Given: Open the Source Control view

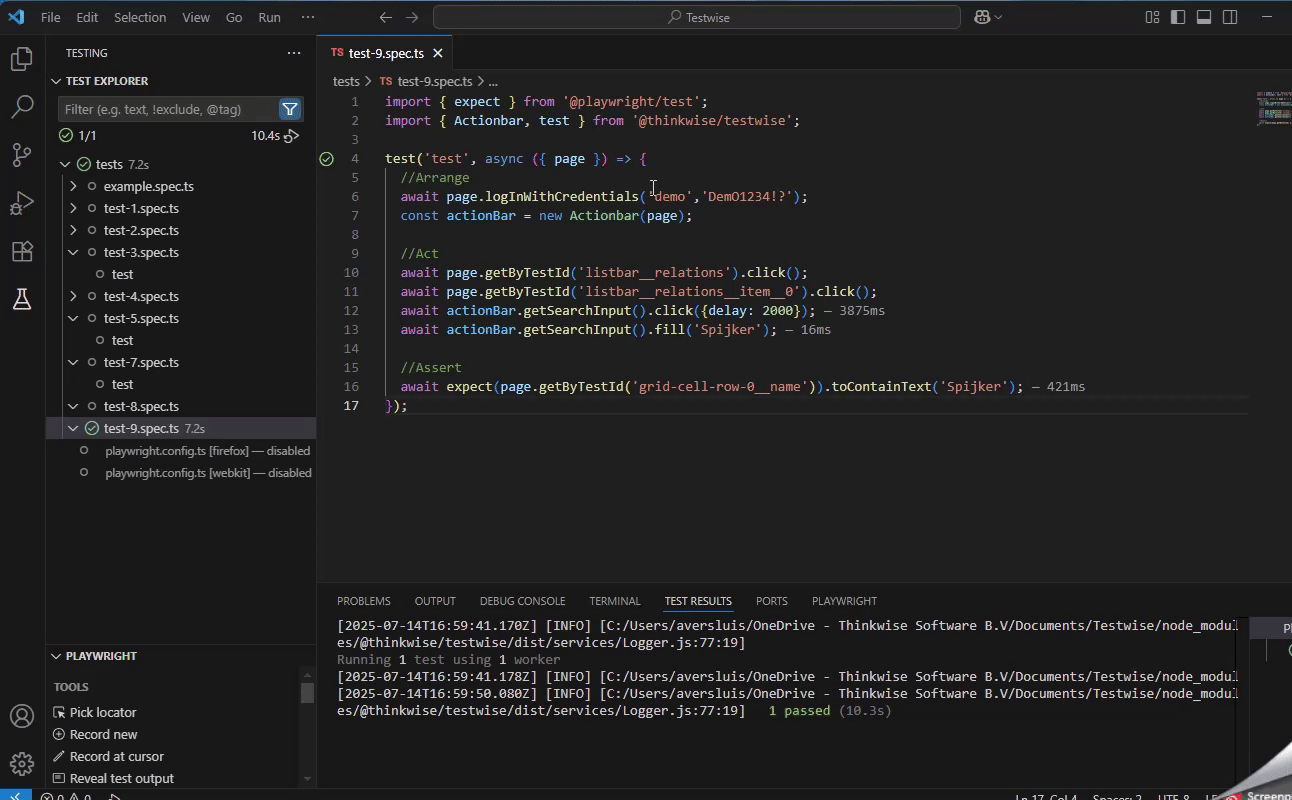Looking at the screenshot, I should click(x=22, y=155).
